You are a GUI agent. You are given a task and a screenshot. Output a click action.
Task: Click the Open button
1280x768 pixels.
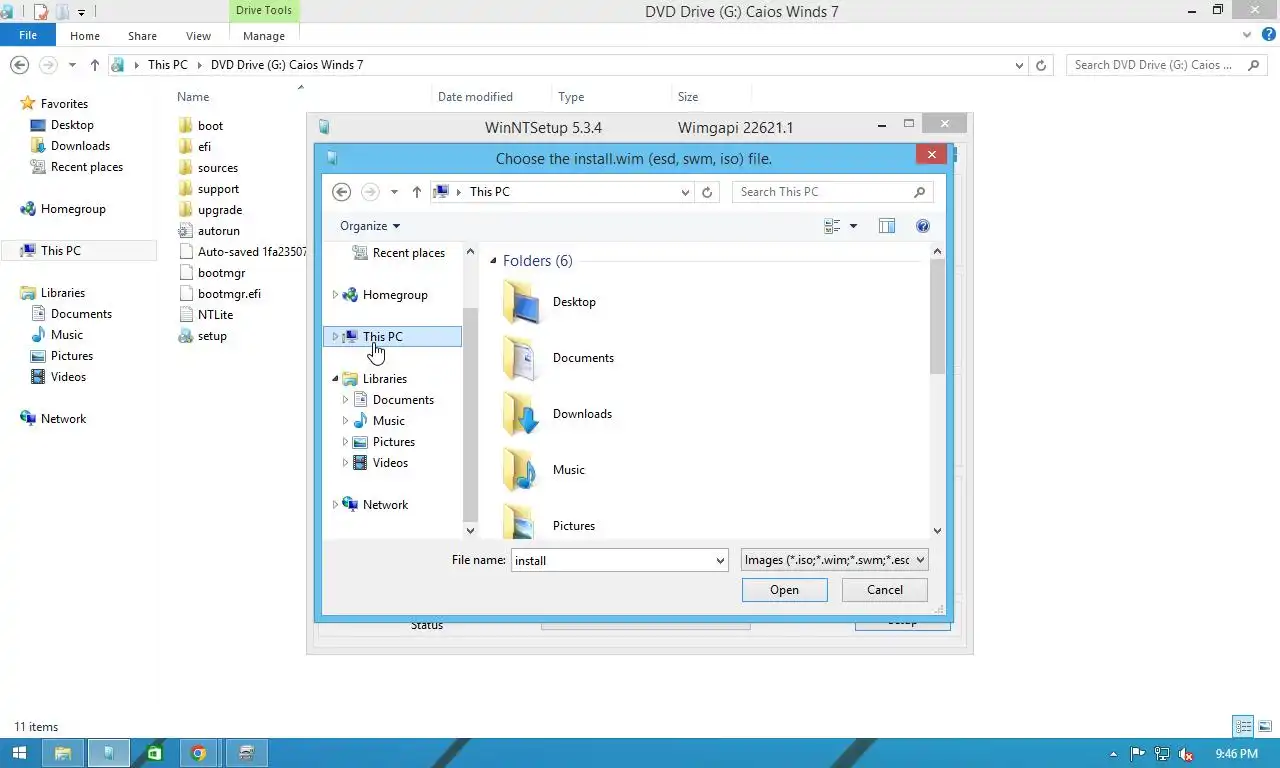(x=784, y=590)
